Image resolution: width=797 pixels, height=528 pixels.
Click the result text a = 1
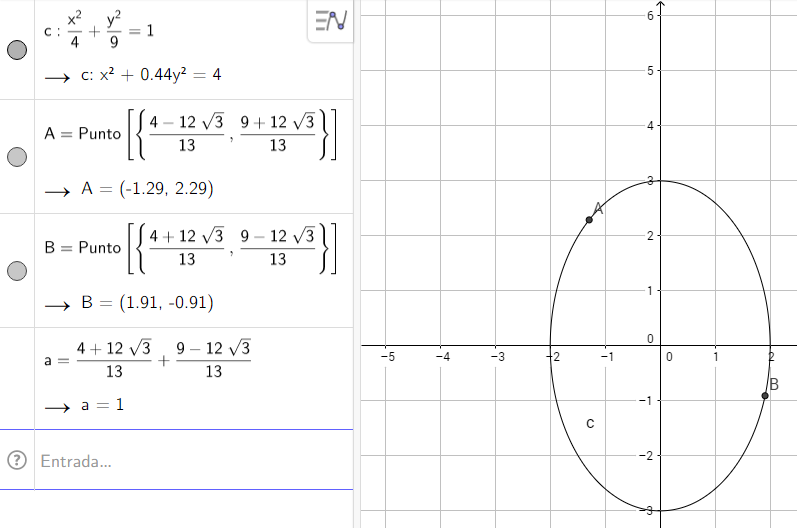[103, 407]
